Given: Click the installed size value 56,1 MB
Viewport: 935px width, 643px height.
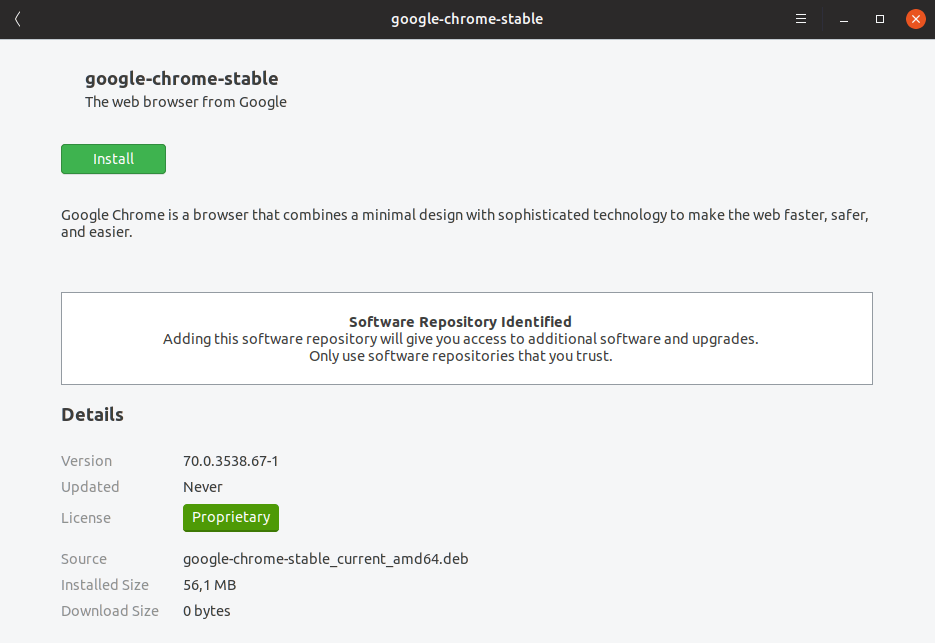Looking at the screenshot, I should [x=209, y=585].
